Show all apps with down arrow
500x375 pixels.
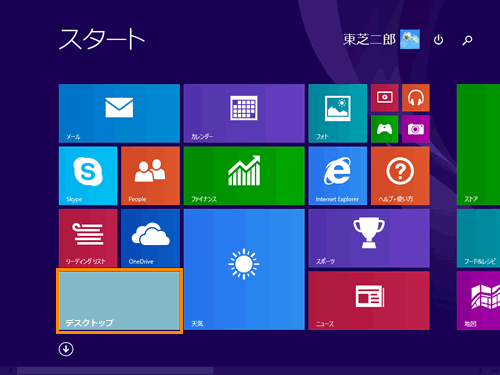click(x=66, y=349)
